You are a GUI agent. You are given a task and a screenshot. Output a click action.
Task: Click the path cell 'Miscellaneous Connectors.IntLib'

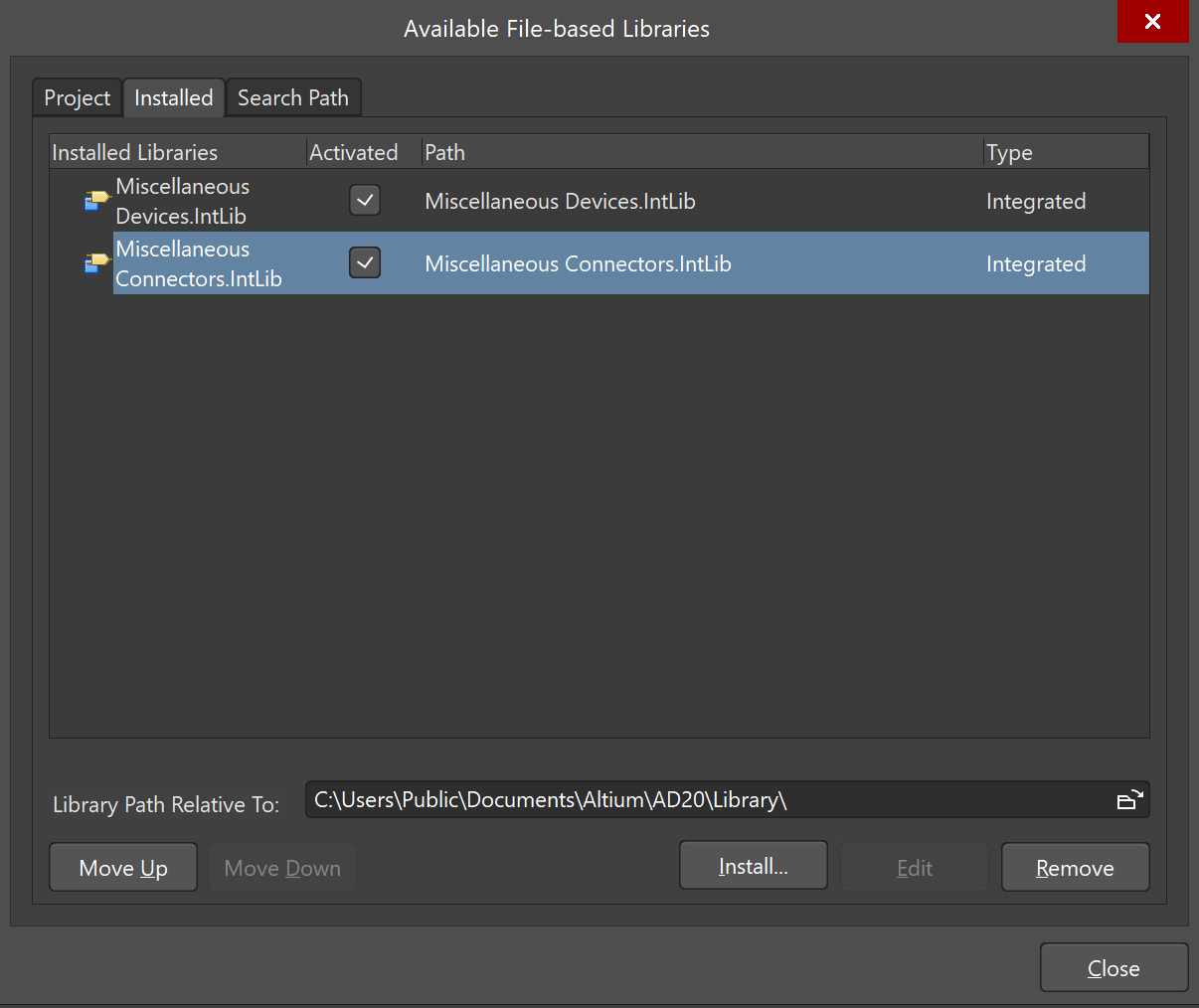pos(578,263)
